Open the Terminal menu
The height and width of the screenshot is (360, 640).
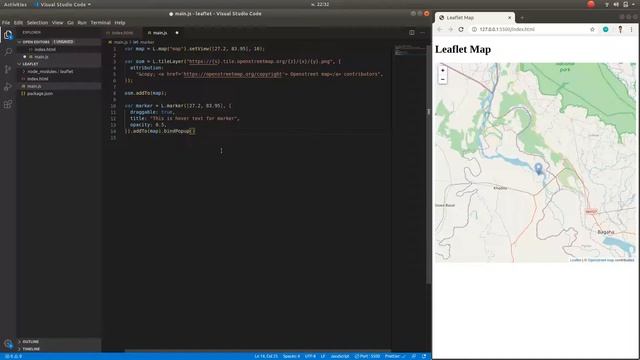(x=100, y=22)
